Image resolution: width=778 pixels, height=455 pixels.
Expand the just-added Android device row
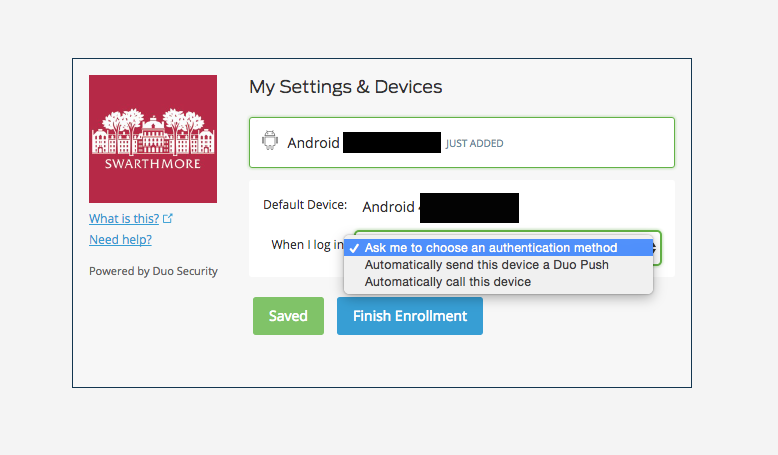click(x=462, y=142)
